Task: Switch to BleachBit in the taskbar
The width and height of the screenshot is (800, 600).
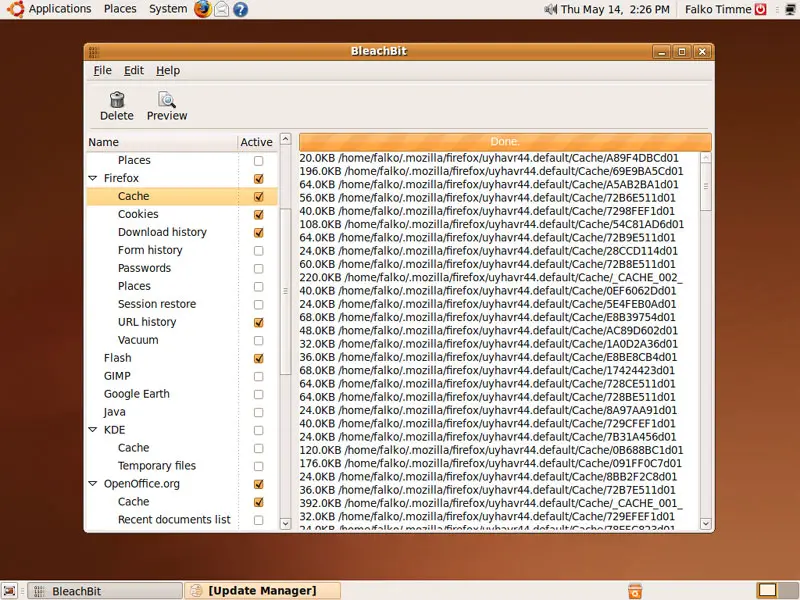Action: pyautogui.click(x=105, y=591)
